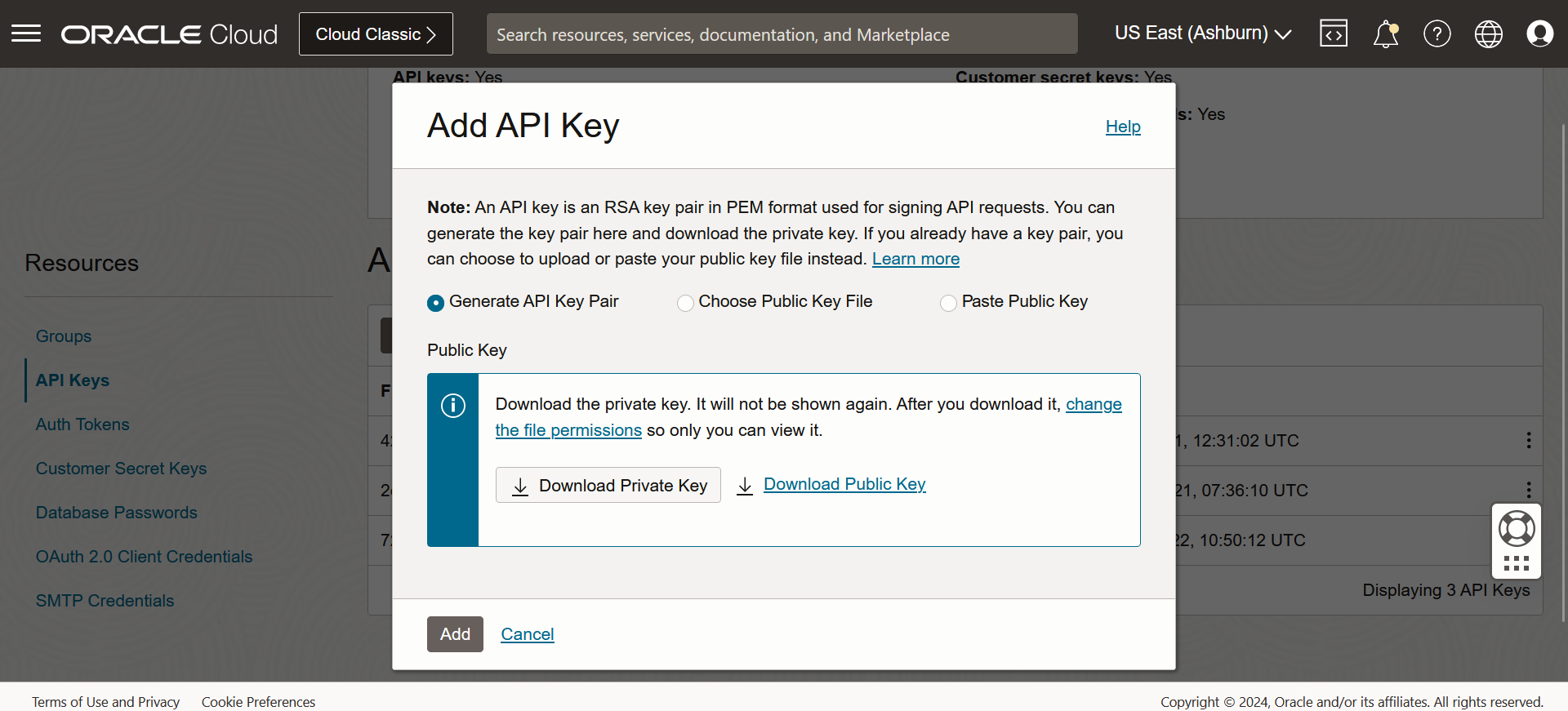Expand the US East (Ashburn) region dropdown

pyautogui.click(x=1202, y=33)
